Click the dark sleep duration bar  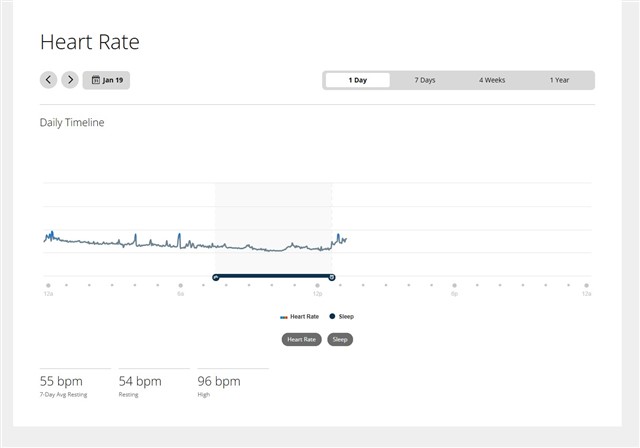tap(273, 276)
